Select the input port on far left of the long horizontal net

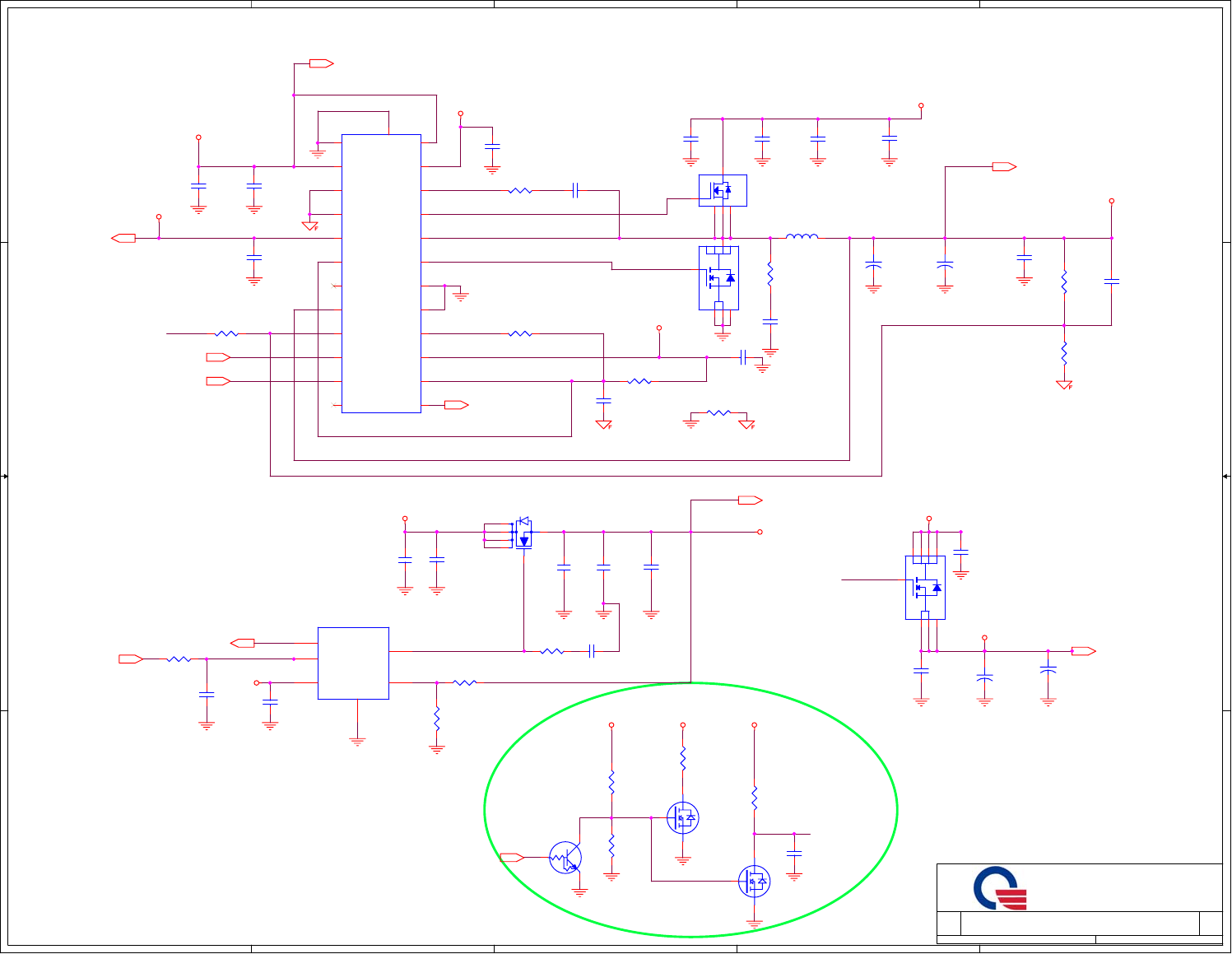coord(123,238)
